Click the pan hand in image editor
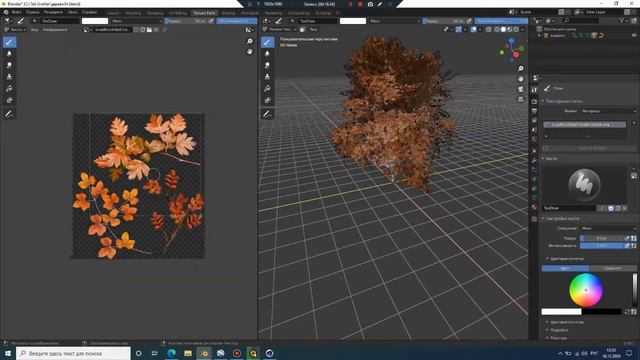This screenshot has width=640, height=360. point(249,51)
